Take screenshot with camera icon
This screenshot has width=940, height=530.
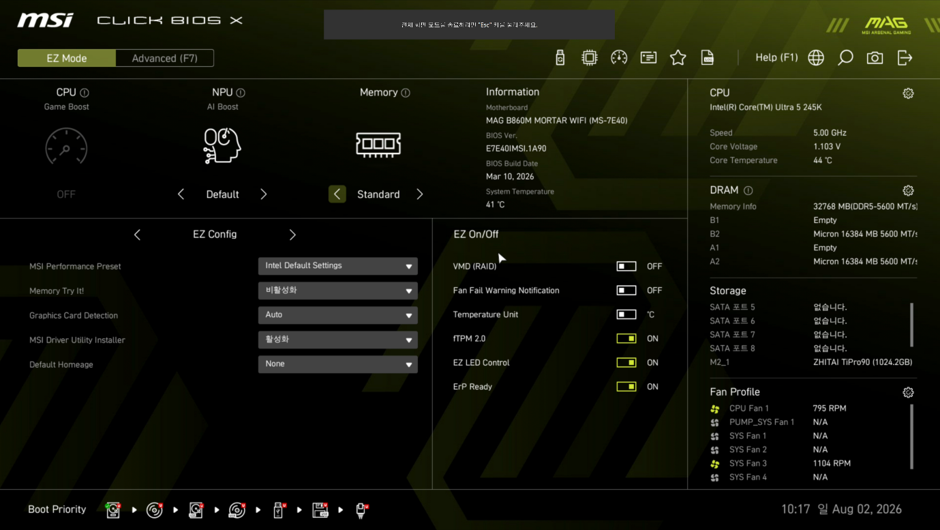point(875,58)
